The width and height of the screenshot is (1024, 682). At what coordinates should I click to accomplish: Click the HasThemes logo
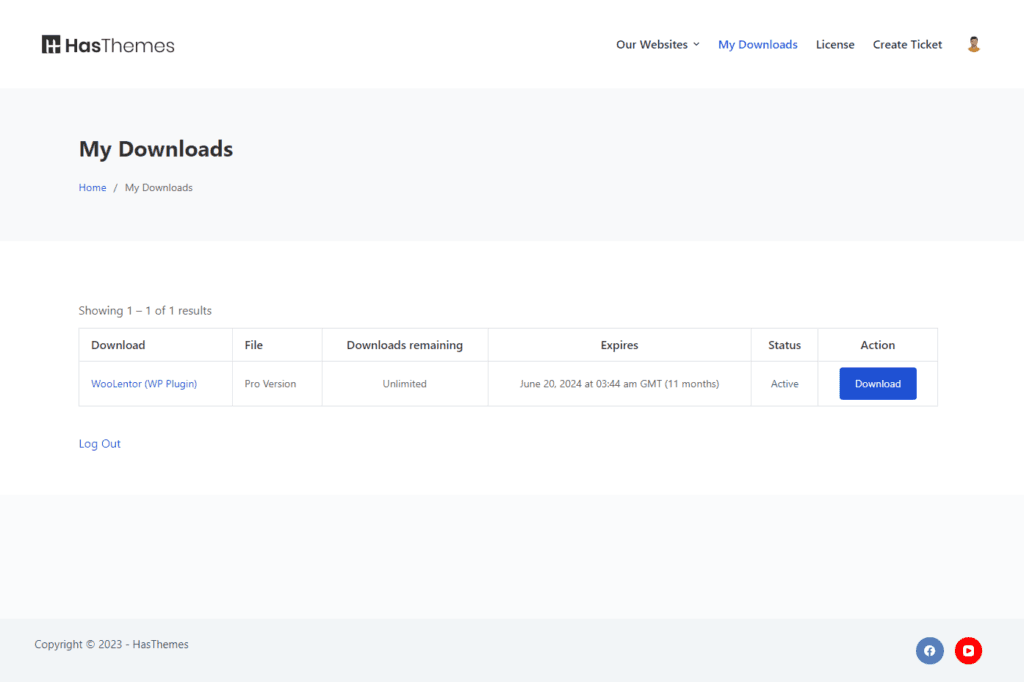coord(108,45)
